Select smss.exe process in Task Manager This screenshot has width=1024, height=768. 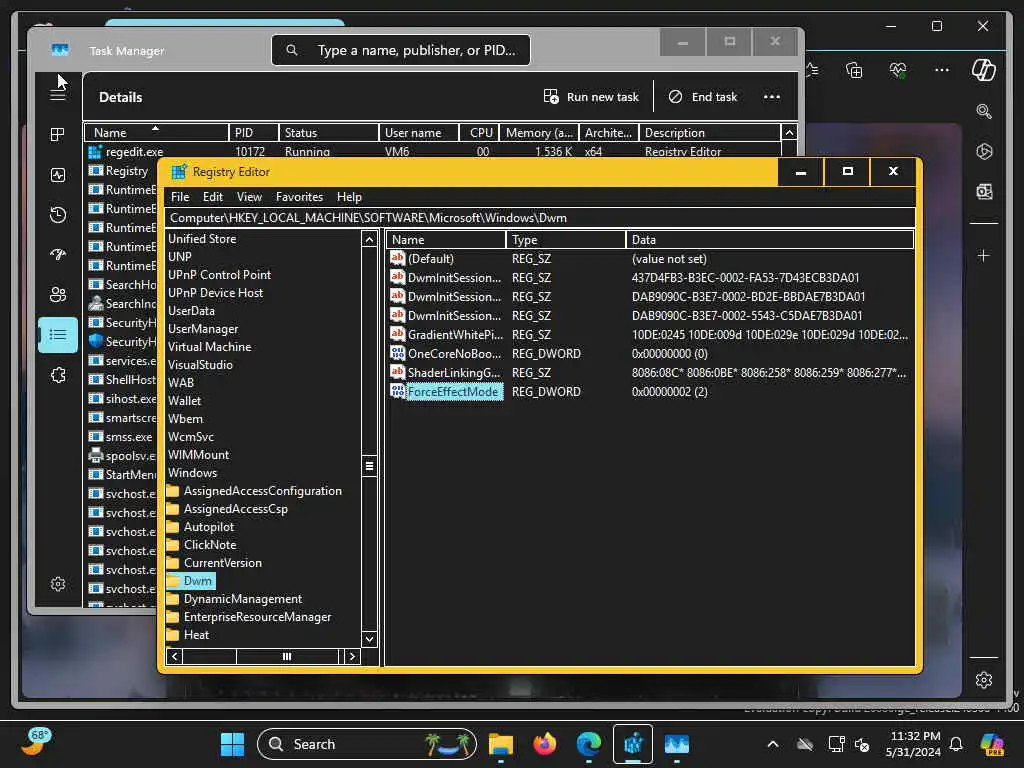[121, 437]
